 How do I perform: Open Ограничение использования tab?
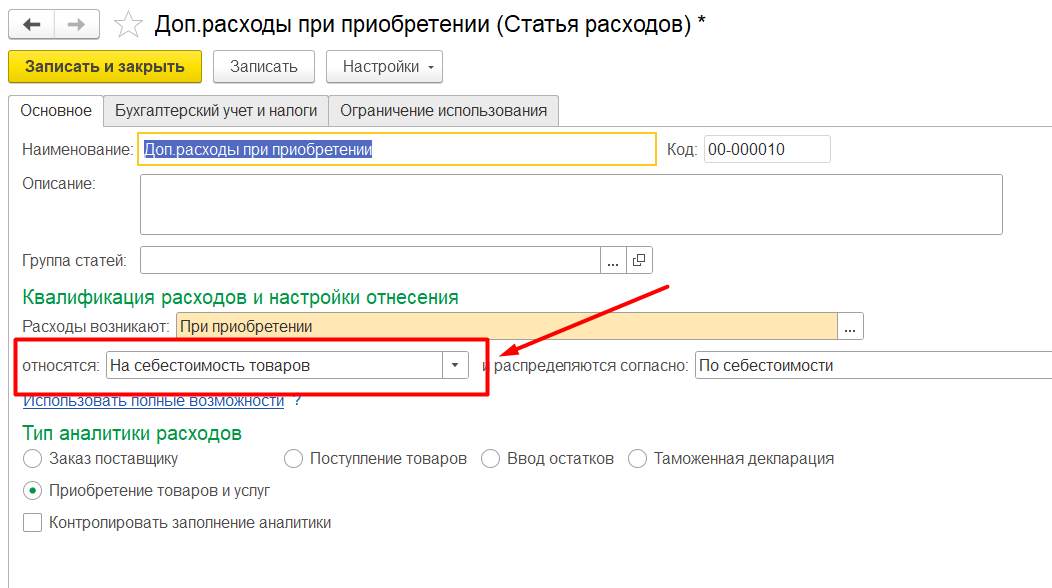443,111
